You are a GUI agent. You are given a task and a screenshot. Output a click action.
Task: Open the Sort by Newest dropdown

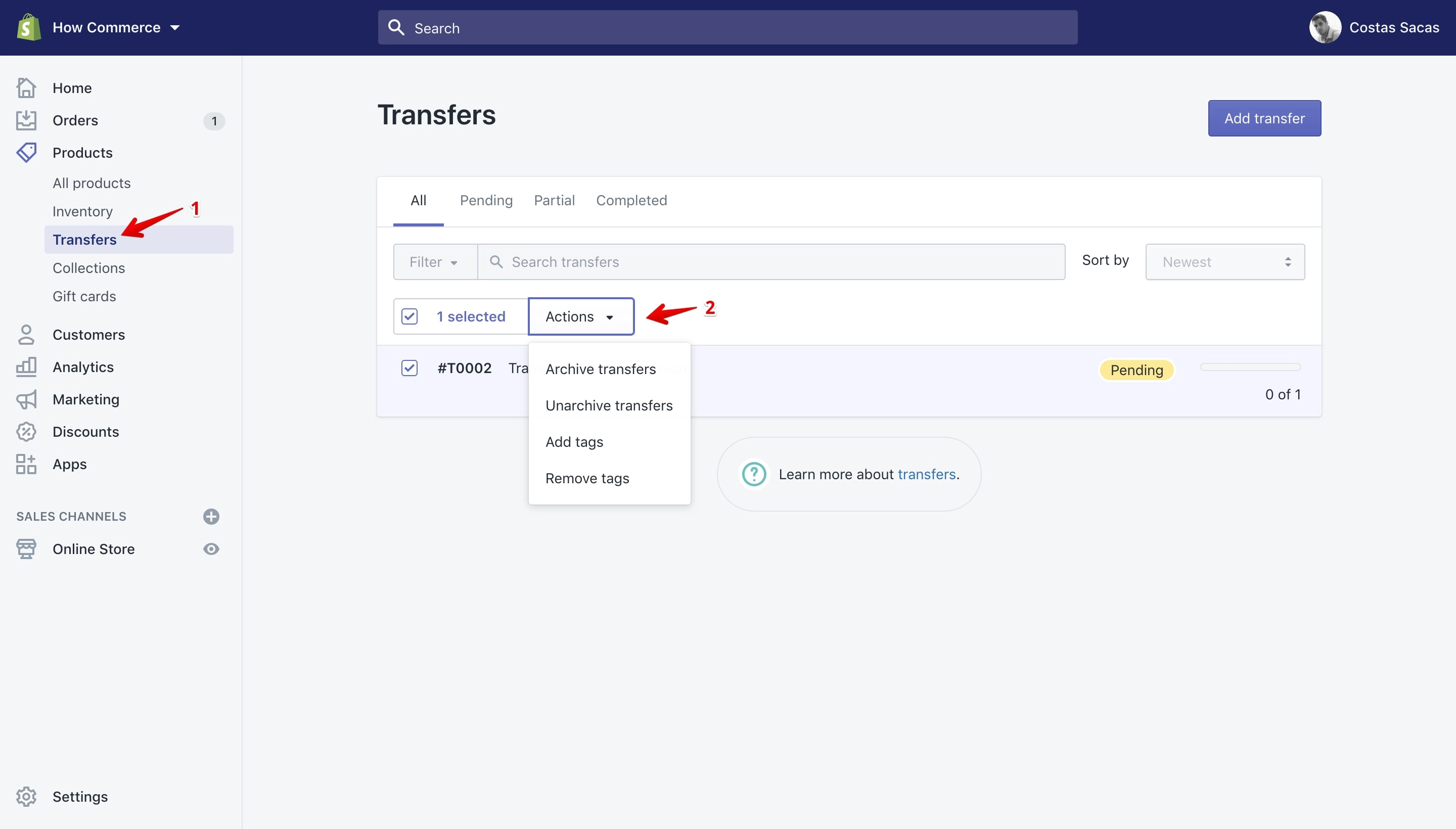1225,262
